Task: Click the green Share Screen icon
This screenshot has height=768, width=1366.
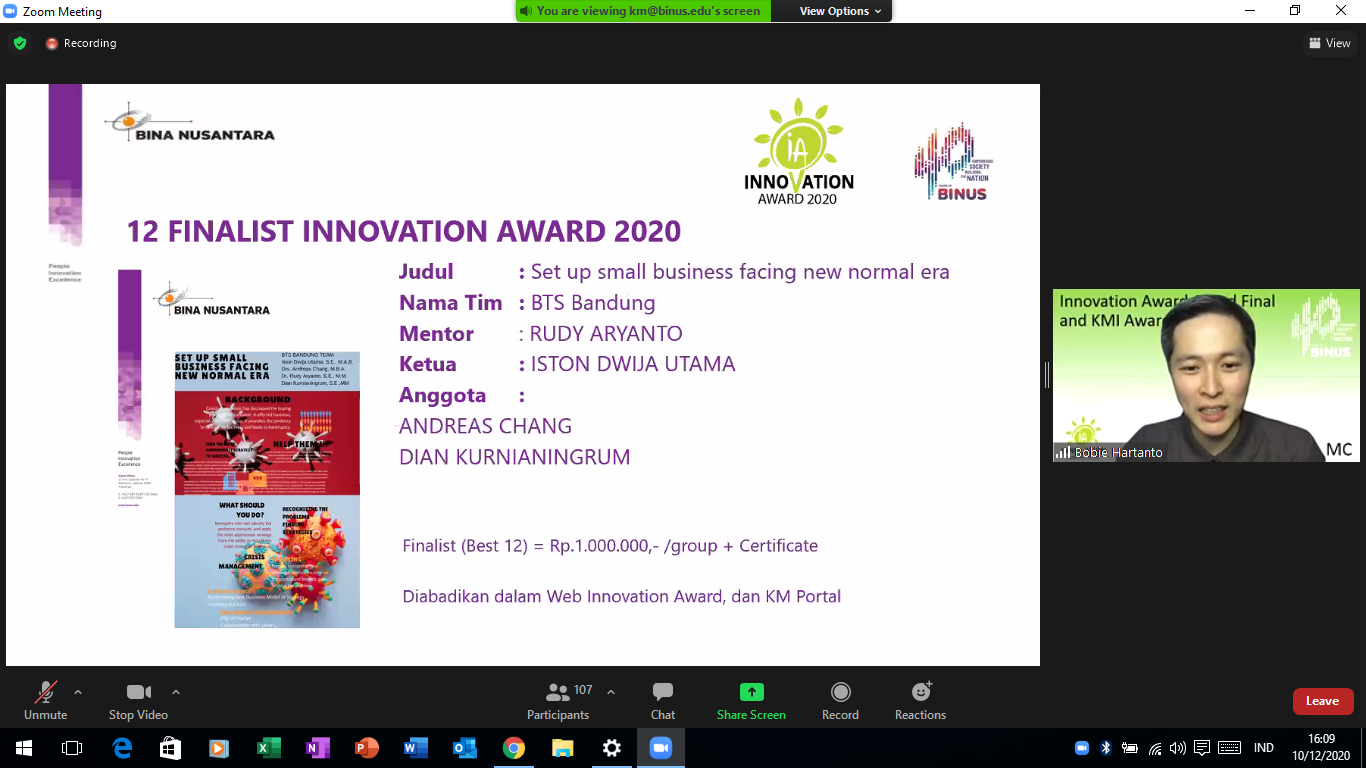Action: [751, 692]
